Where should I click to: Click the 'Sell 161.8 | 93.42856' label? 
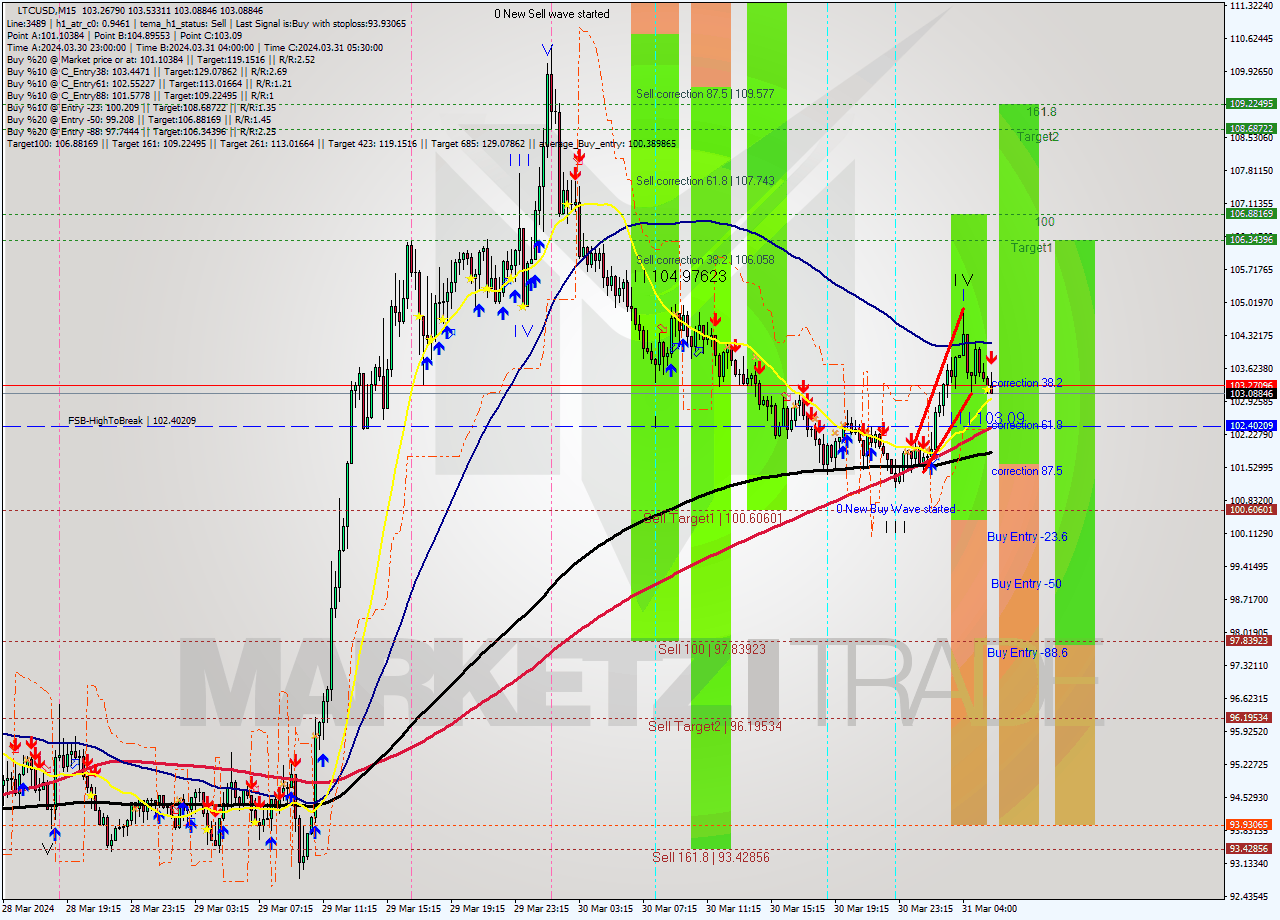[711, 857]
